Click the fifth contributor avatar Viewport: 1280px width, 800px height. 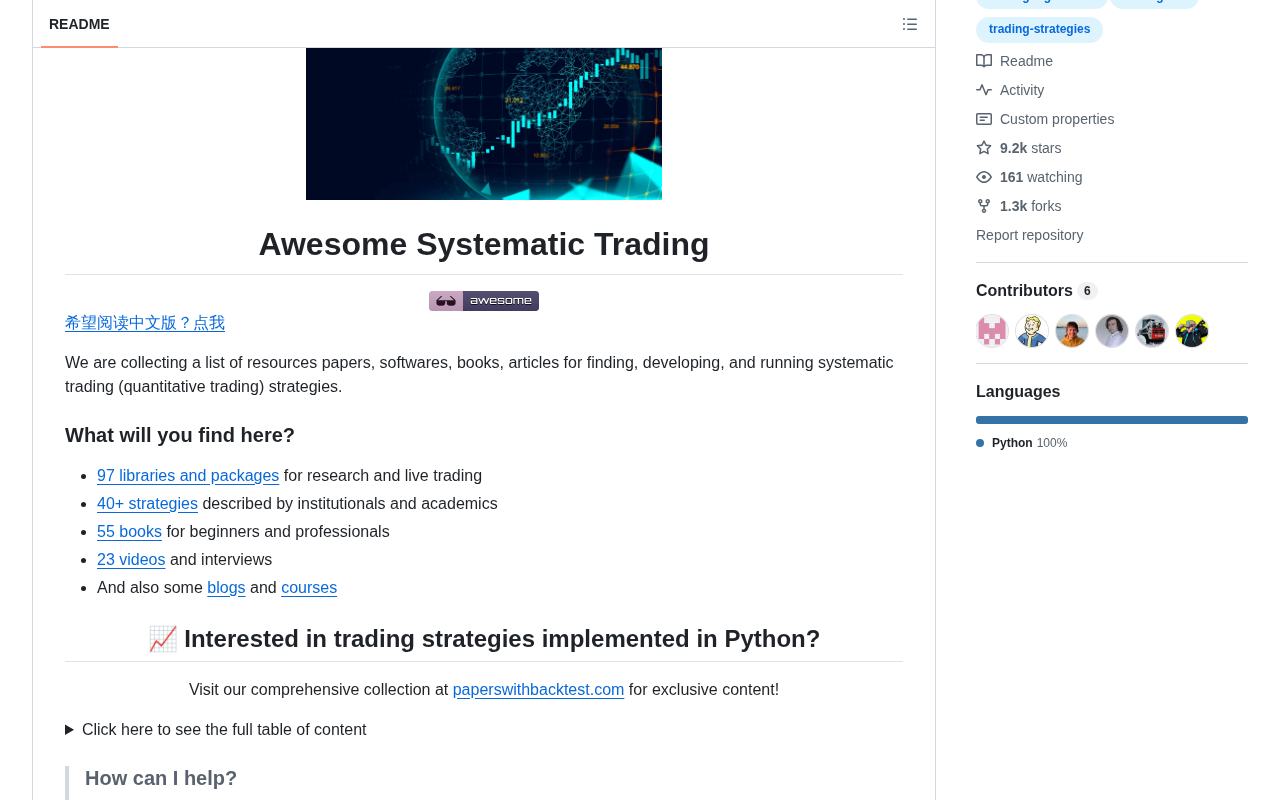pyautogui.click(x=1152, y=331)
